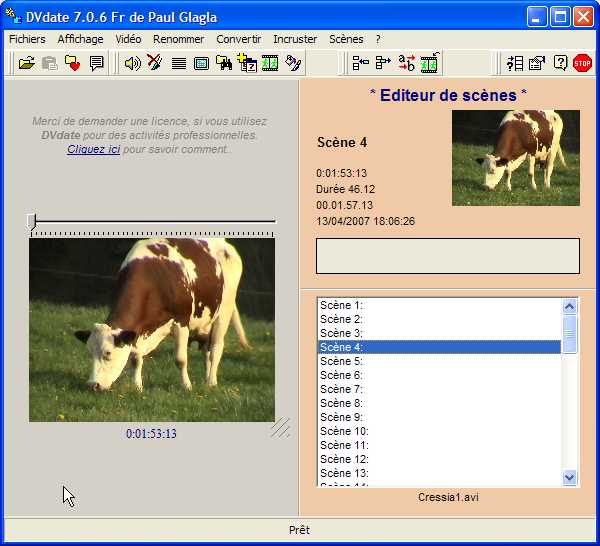Click scene list scrollbar up arrow
Screen dimensions: 600x546
tap(569, 306)
